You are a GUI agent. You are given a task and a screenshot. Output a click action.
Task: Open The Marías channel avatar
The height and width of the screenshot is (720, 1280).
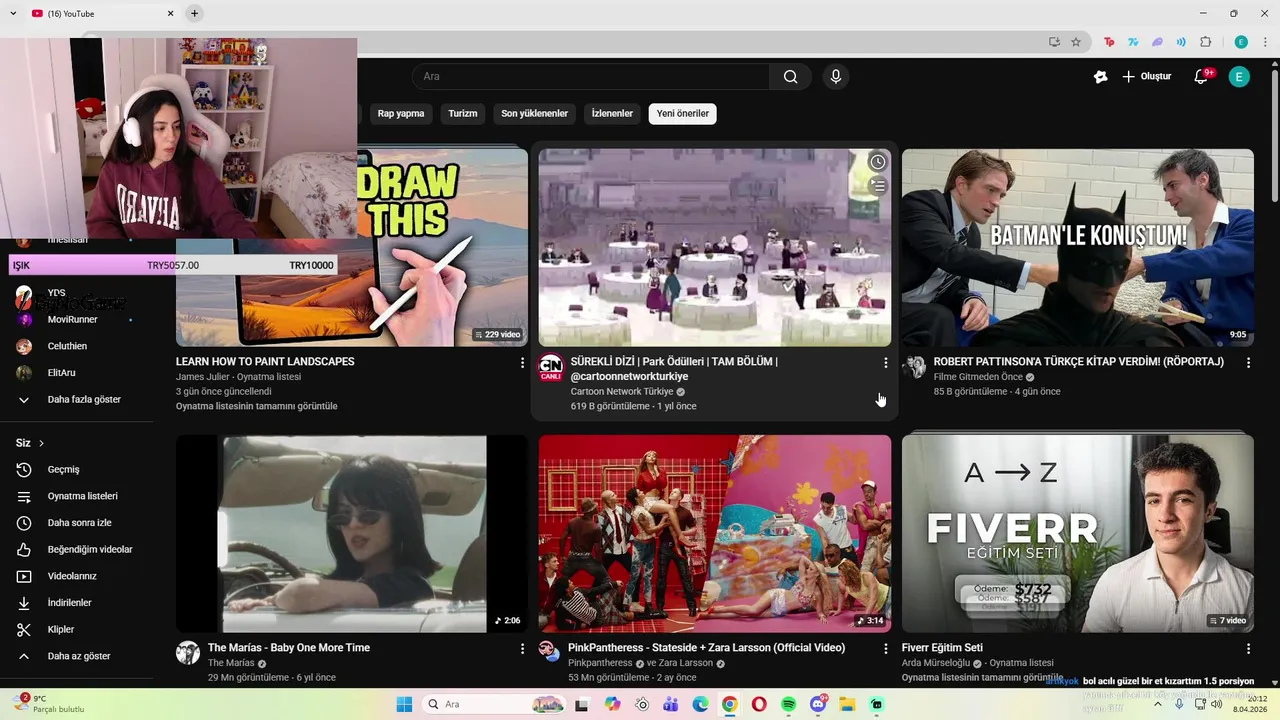[188, 653]
